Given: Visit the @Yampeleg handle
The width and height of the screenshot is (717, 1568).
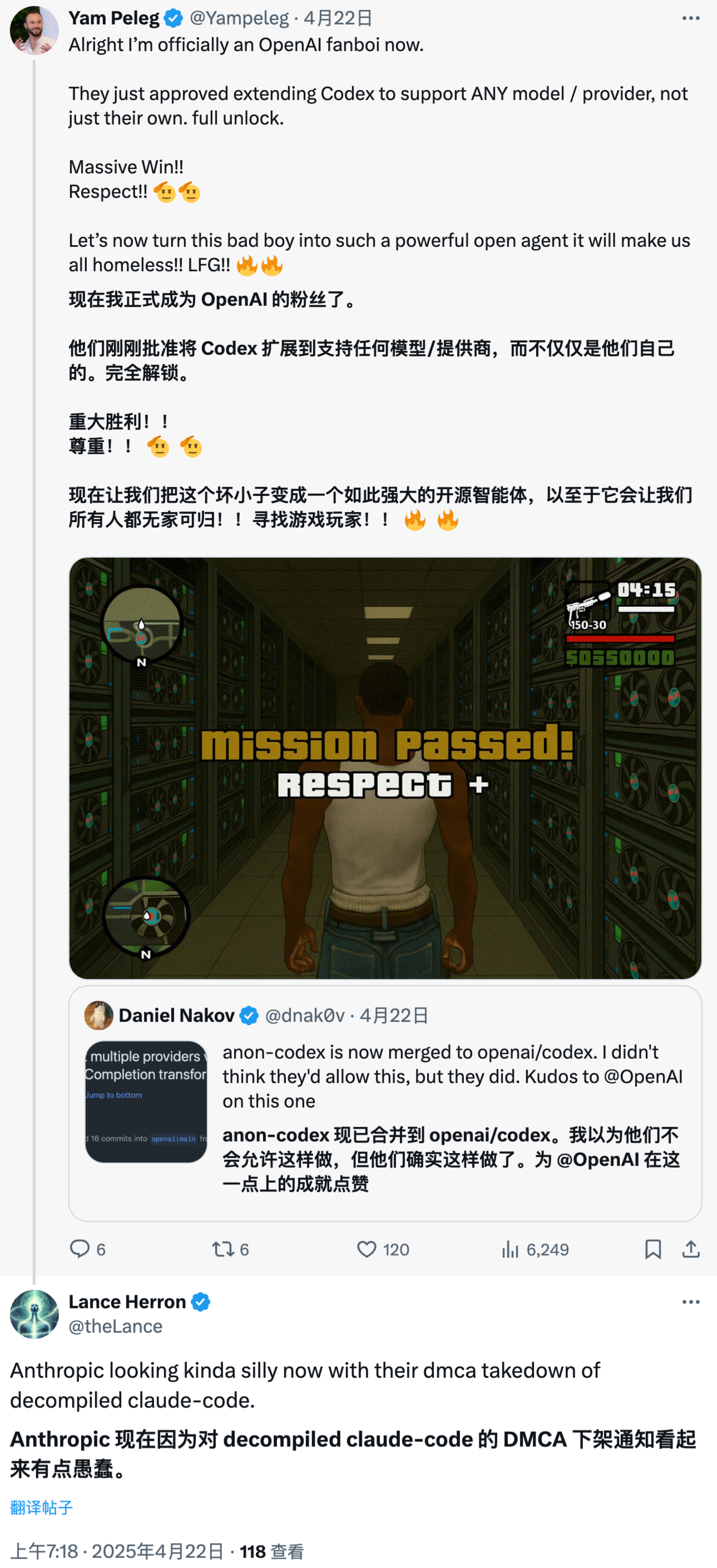Looking at the screenshot, I should [239, 18].
